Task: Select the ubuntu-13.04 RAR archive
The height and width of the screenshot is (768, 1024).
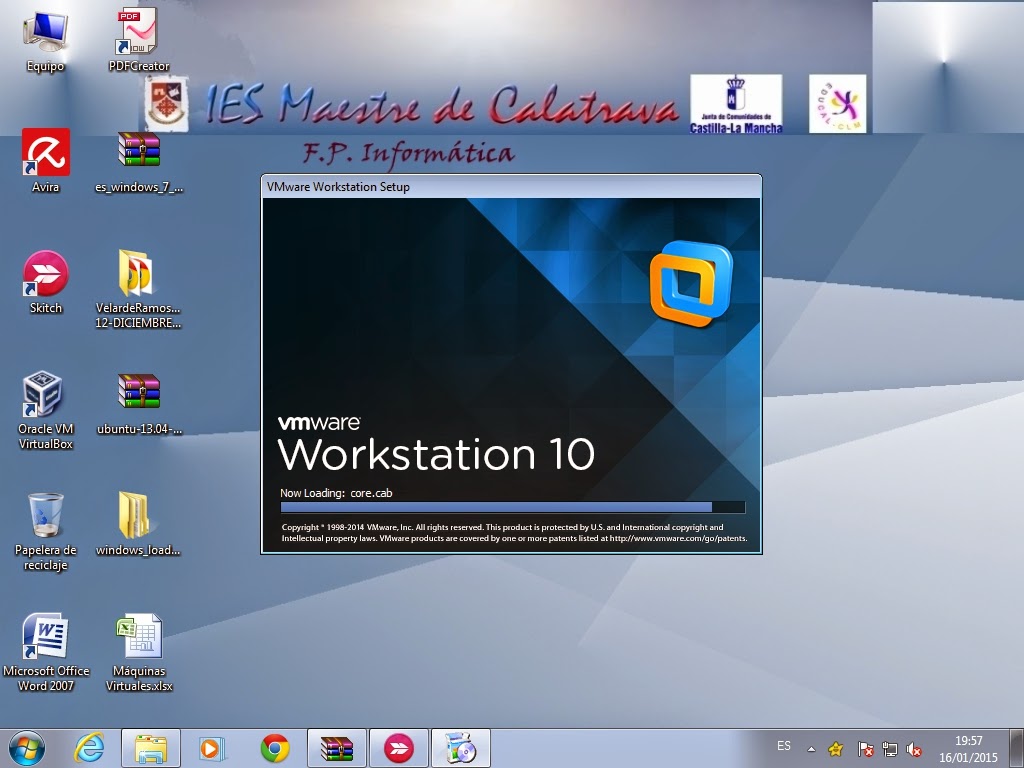Action: 139,404
